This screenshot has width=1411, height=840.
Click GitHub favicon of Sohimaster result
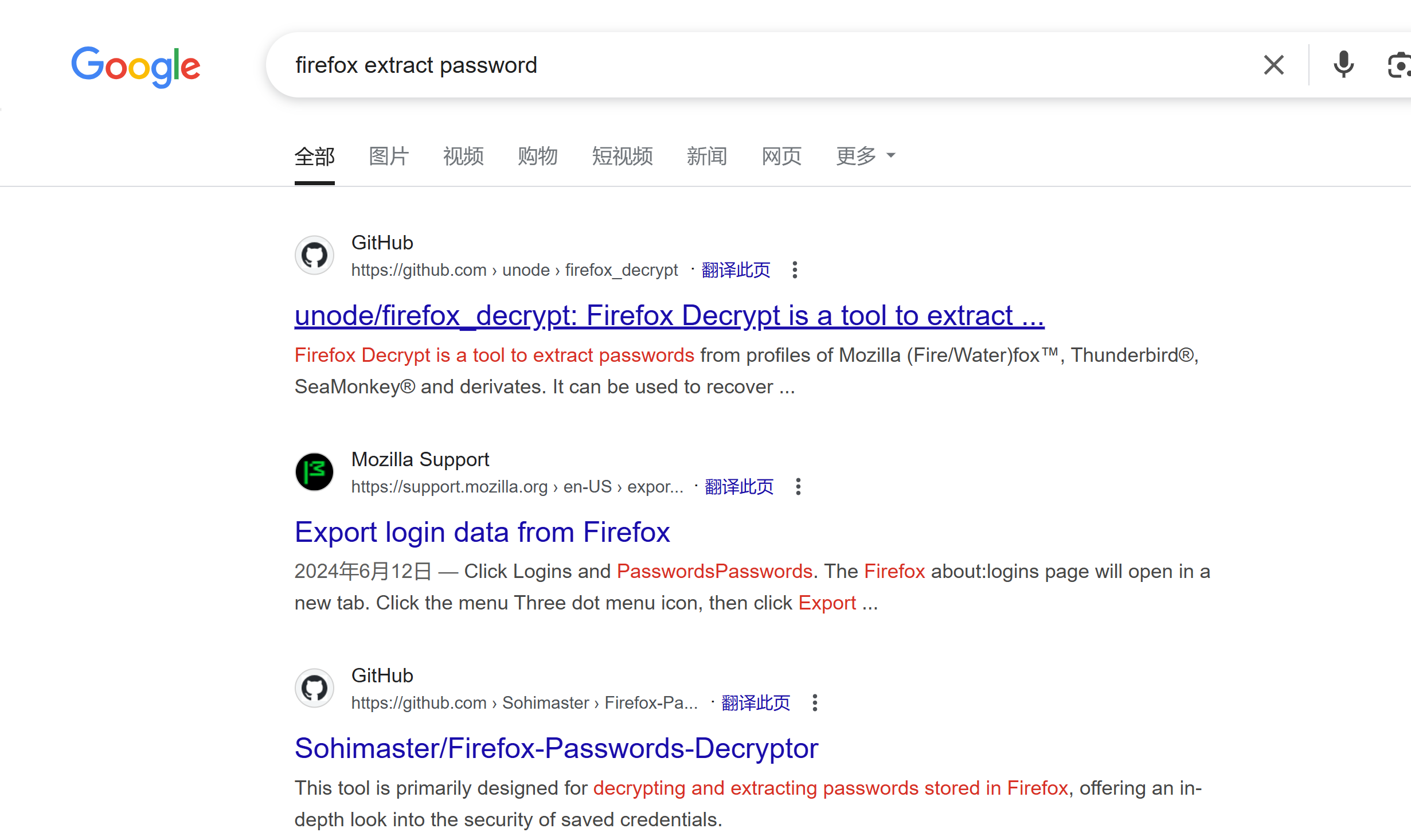(x=315, y=688)
